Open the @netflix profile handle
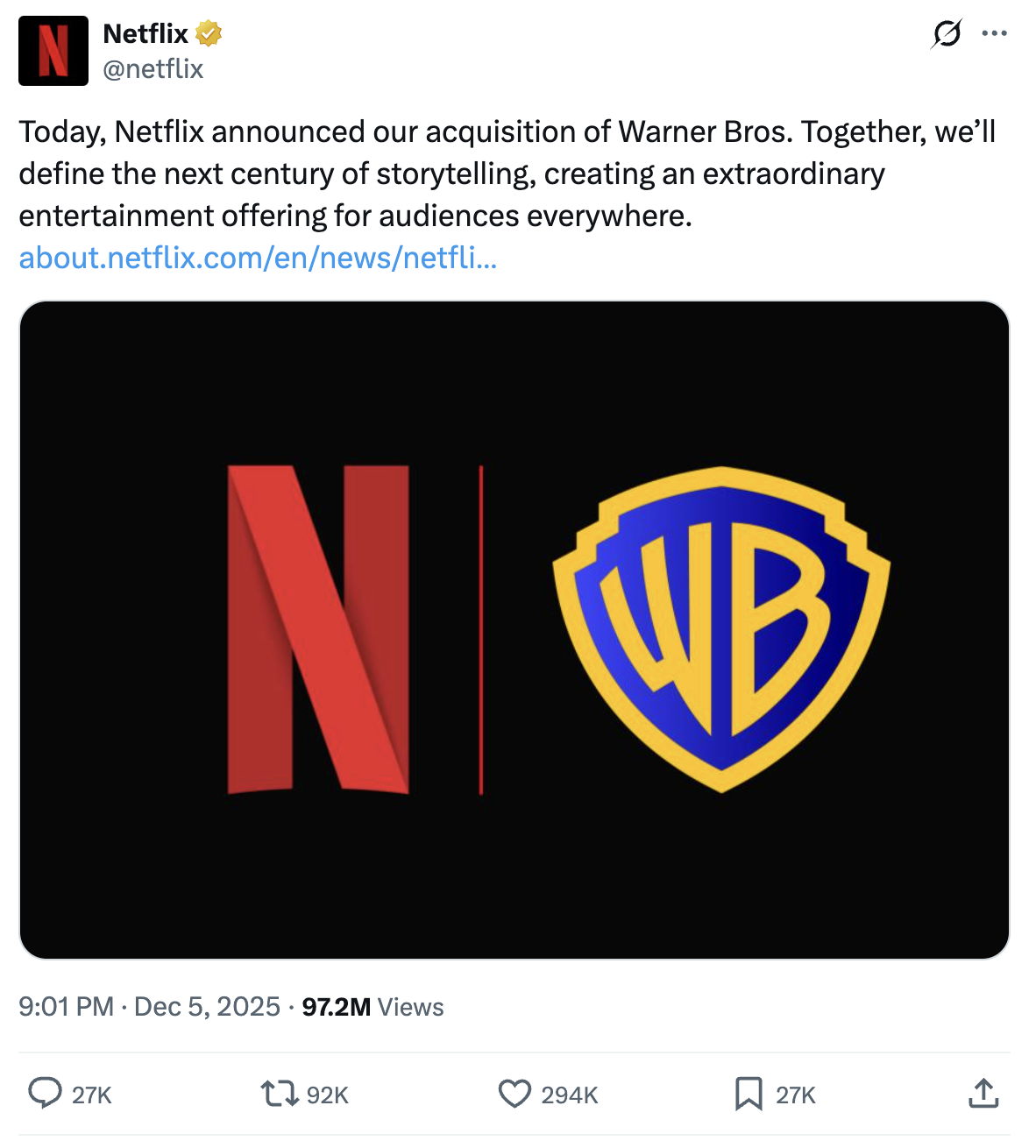 click(x=154, y=67)
